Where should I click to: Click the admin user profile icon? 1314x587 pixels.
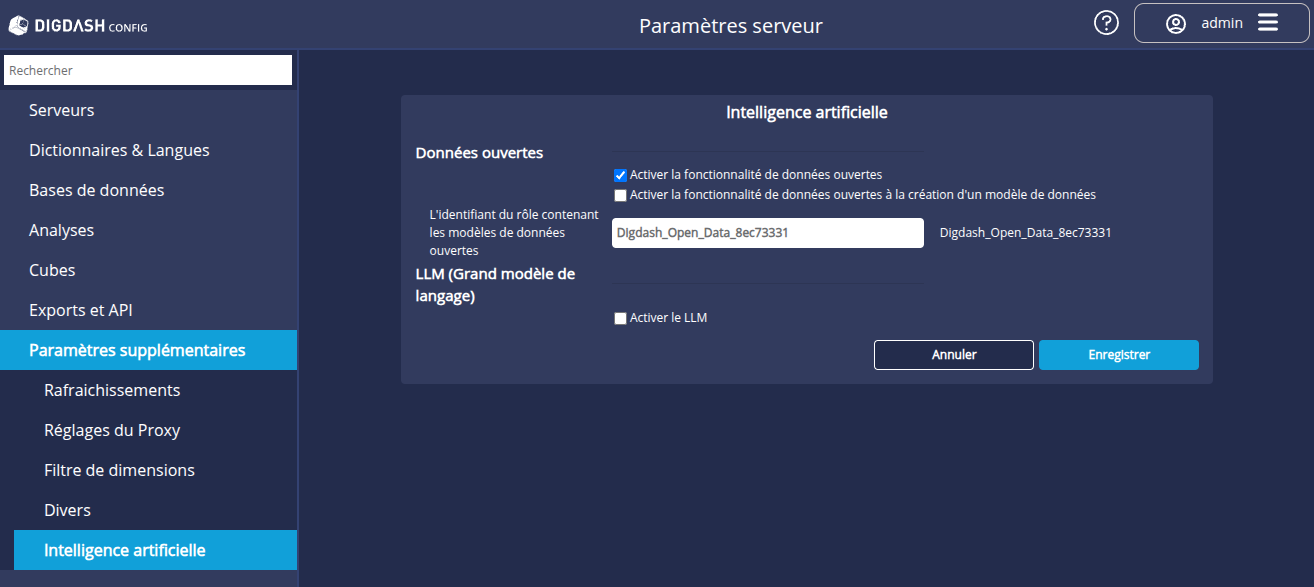coord(1176,24)
